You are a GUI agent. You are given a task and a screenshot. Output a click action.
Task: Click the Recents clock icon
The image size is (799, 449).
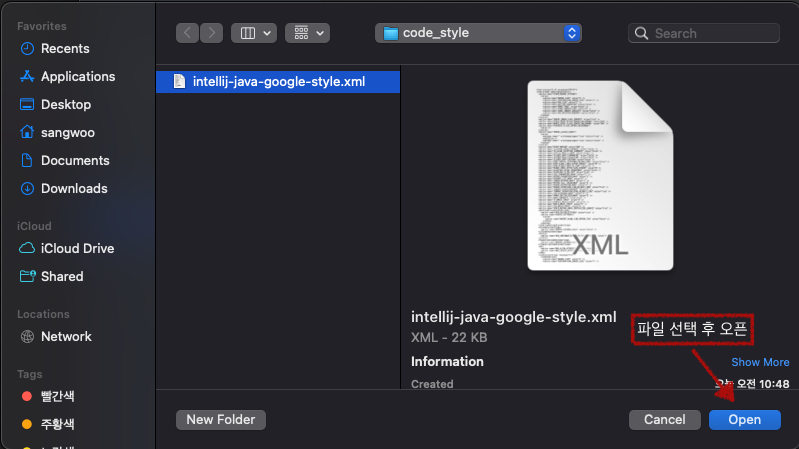(27, 48)
